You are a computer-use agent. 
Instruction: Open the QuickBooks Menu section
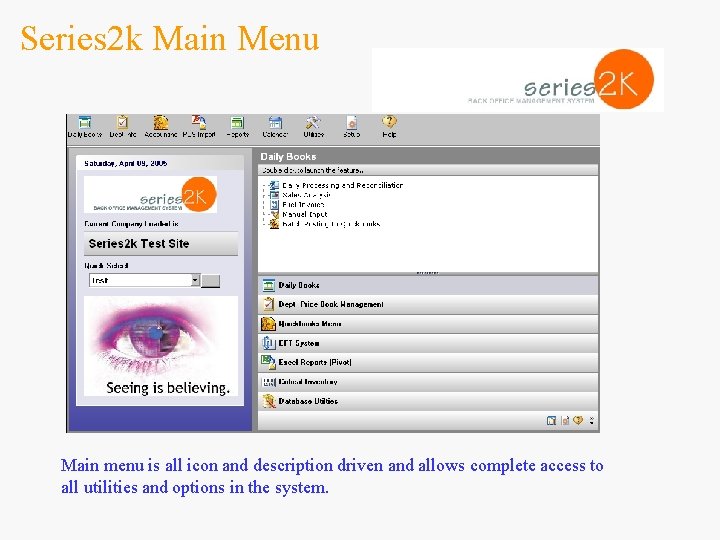click(x=428, y=324)
